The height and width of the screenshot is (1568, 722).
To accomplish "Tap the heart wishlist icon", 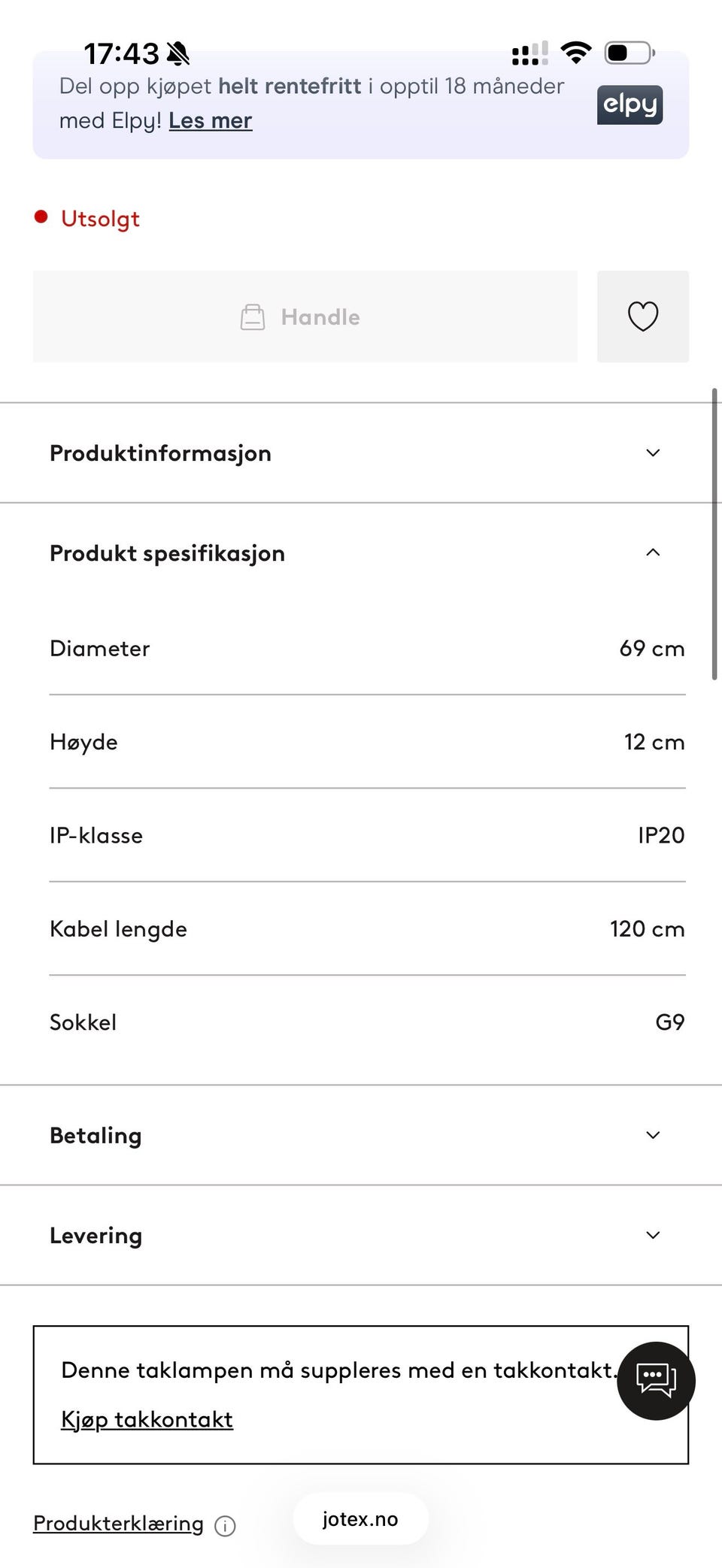I will (643, 316).
